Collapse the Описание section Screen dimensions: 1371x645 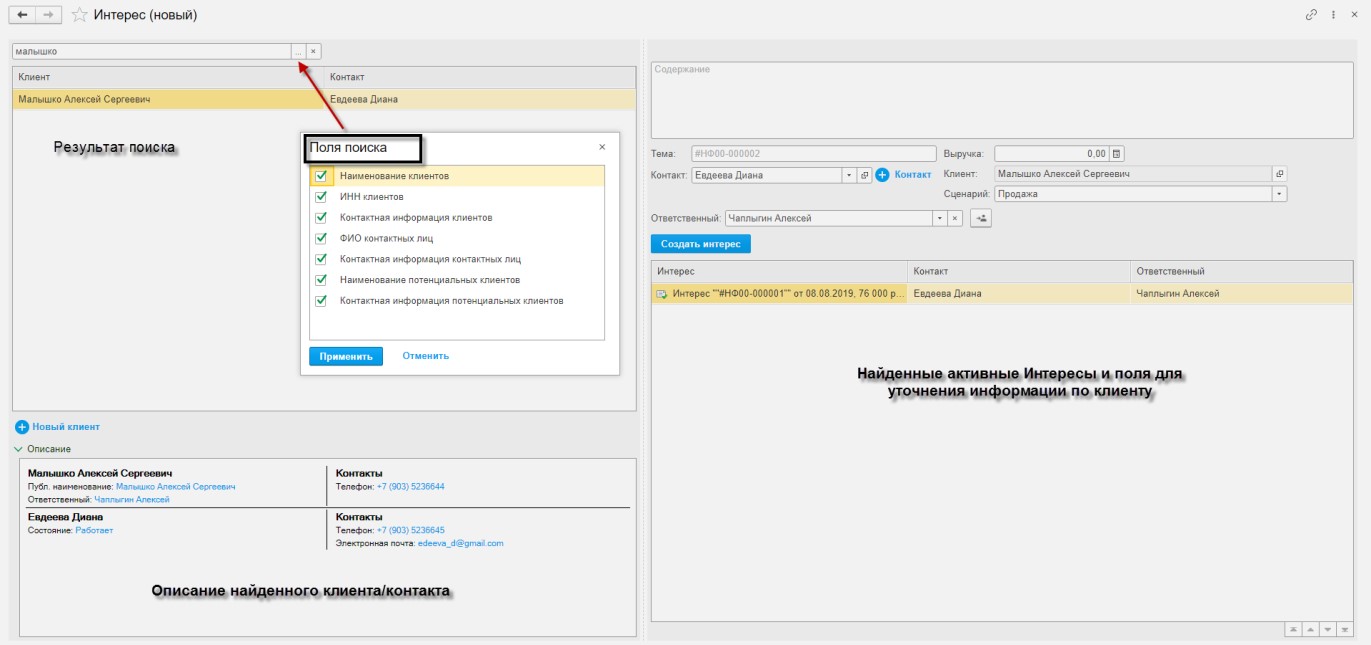19,449
